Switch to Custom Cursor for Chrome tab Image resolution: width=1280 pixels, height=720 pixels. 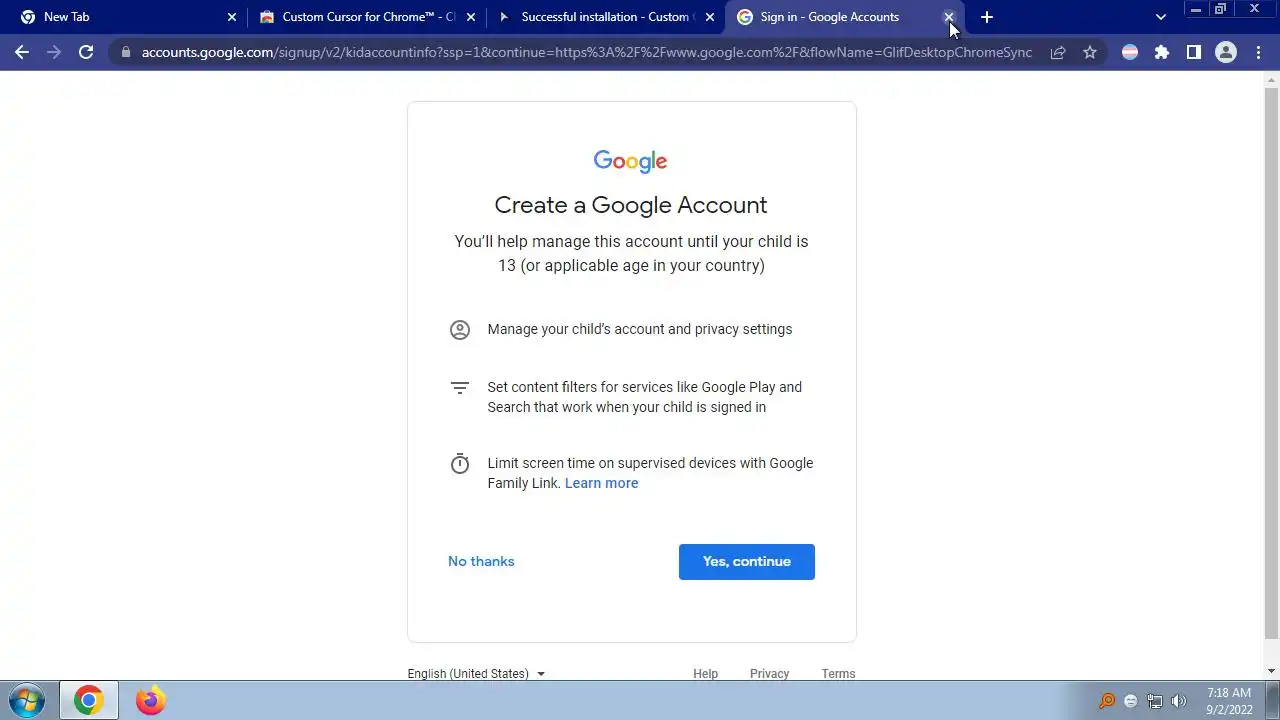click(368, 17)
